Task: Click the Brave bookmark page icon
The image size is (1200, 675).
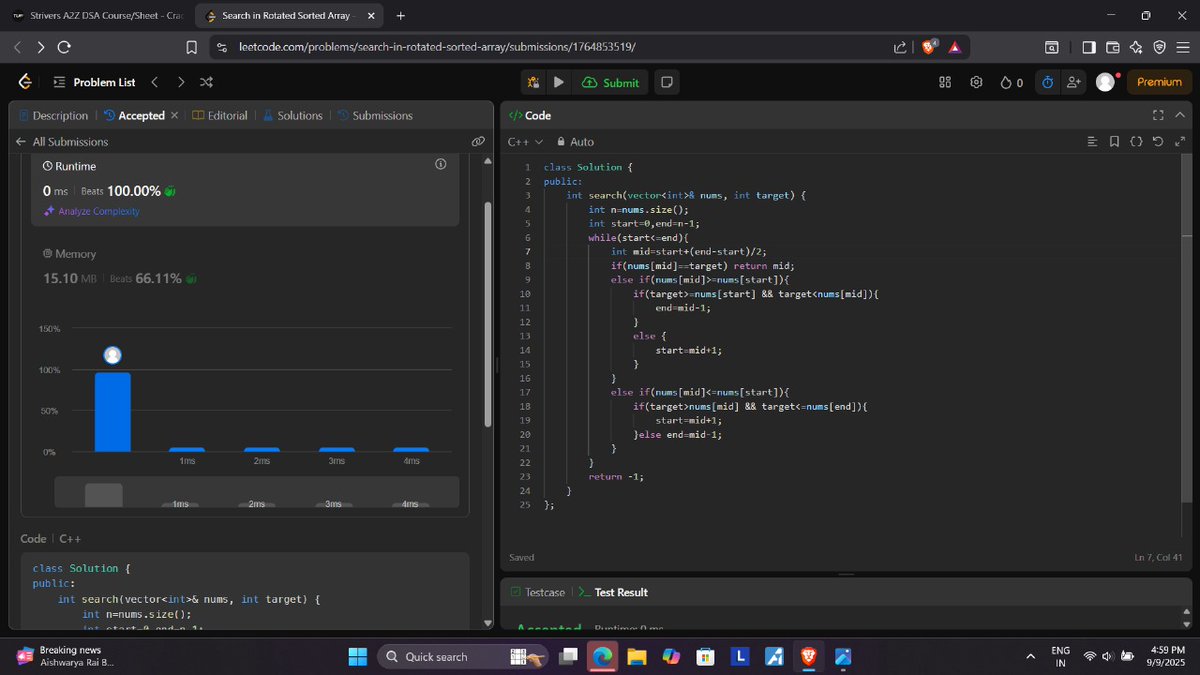Action: pyautogui.click(x=191, y=47)
